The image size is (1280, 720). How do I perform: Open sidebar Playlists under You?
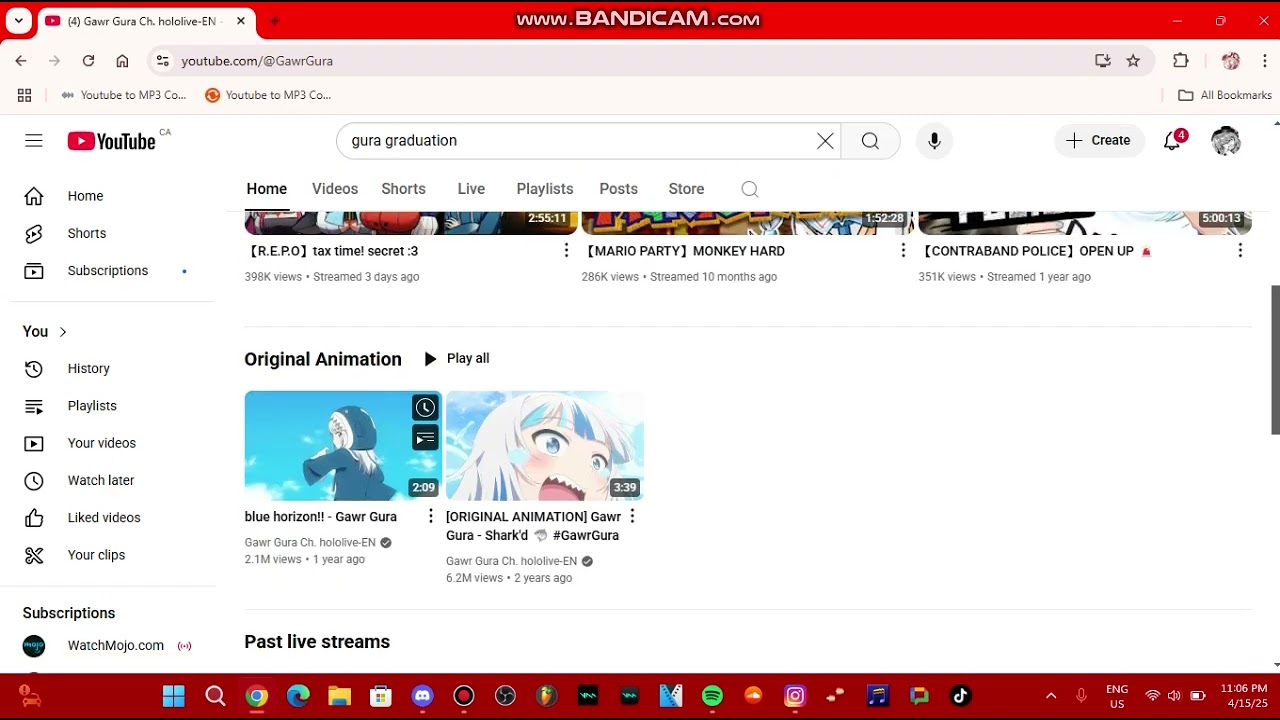pyautogui.click(x=108, y=406)
